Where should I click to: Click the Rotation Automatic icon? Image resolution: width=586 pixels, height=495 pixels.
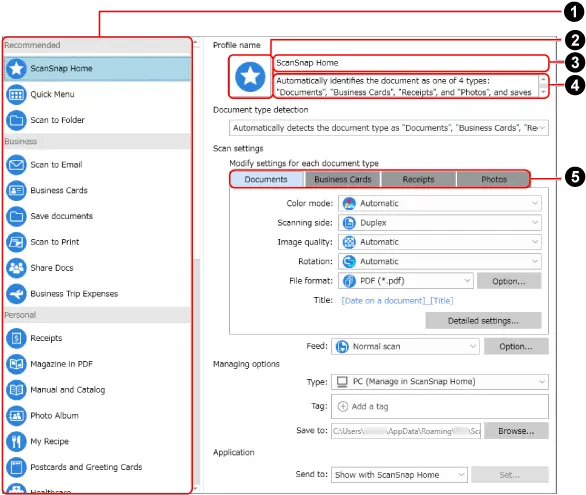tap(349, 262)
